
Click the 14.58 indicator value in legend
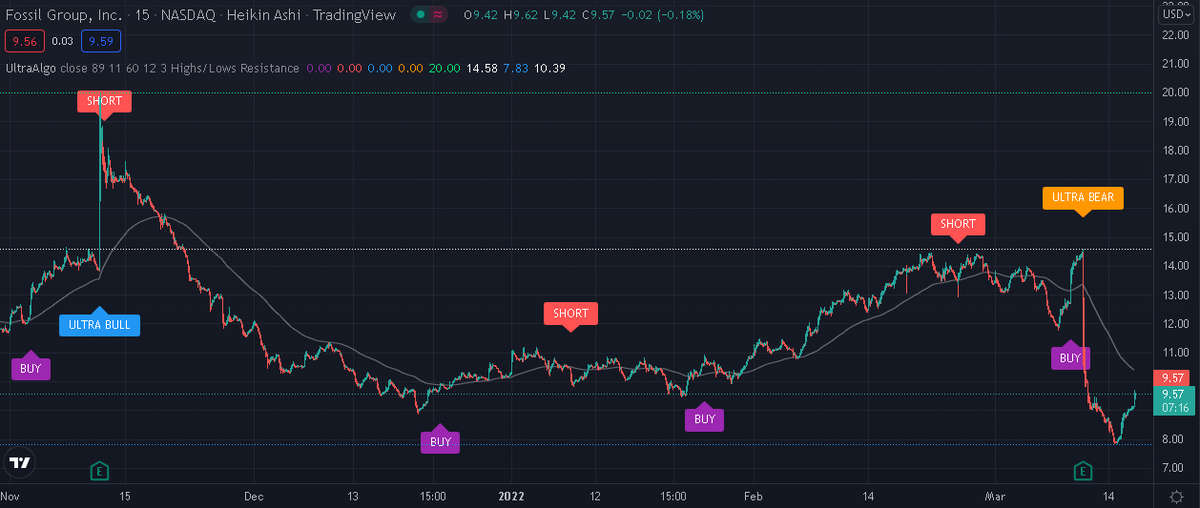tap(483, 68)
